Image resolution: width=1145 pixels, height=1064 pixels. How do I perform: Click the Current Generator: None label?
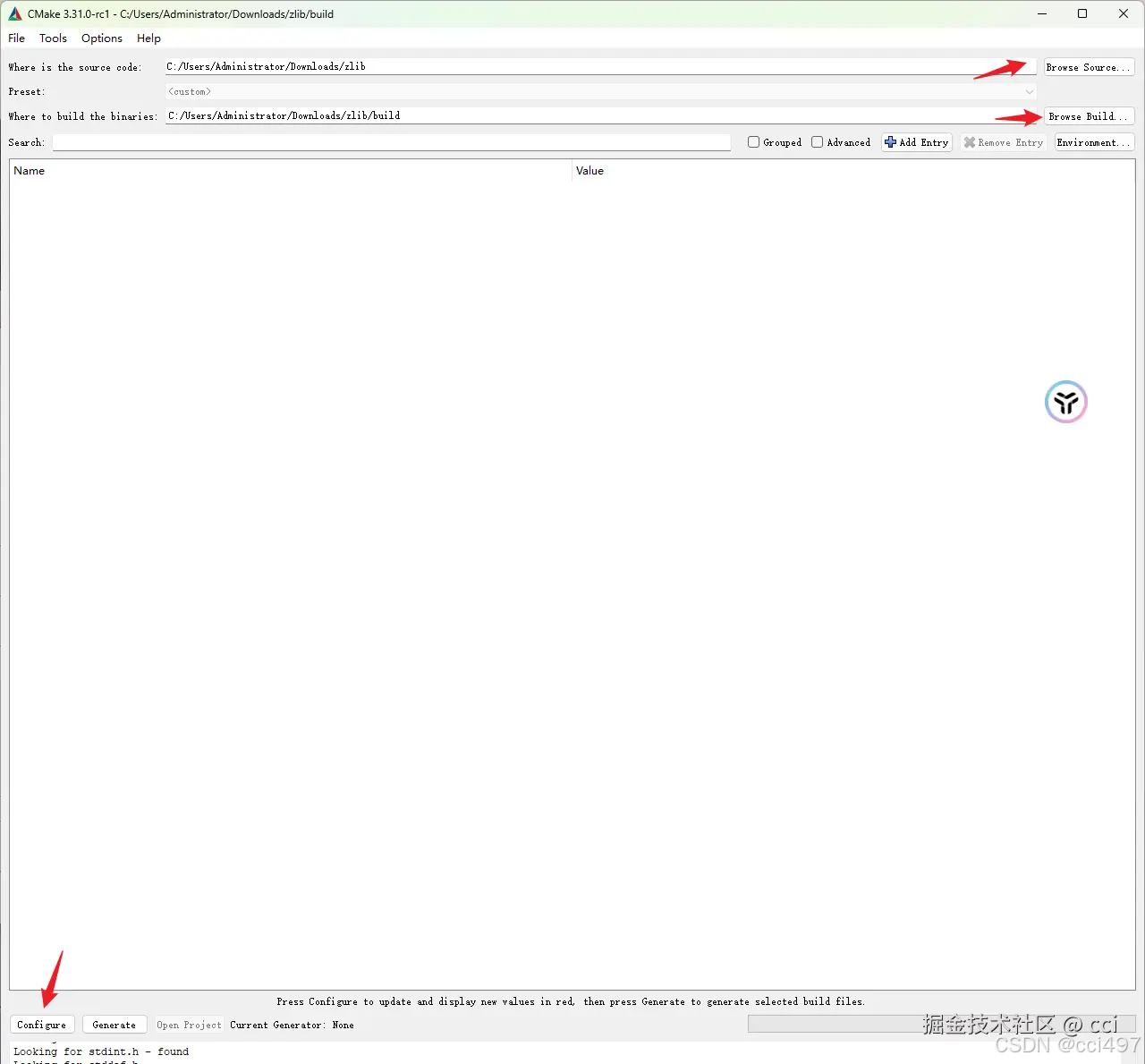point(292,1025)
